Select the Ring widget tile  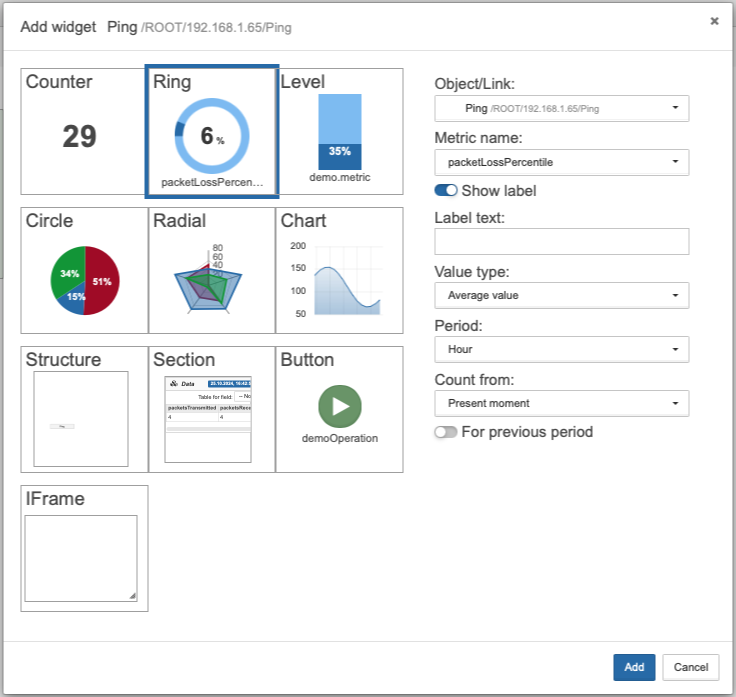(212, 131)
